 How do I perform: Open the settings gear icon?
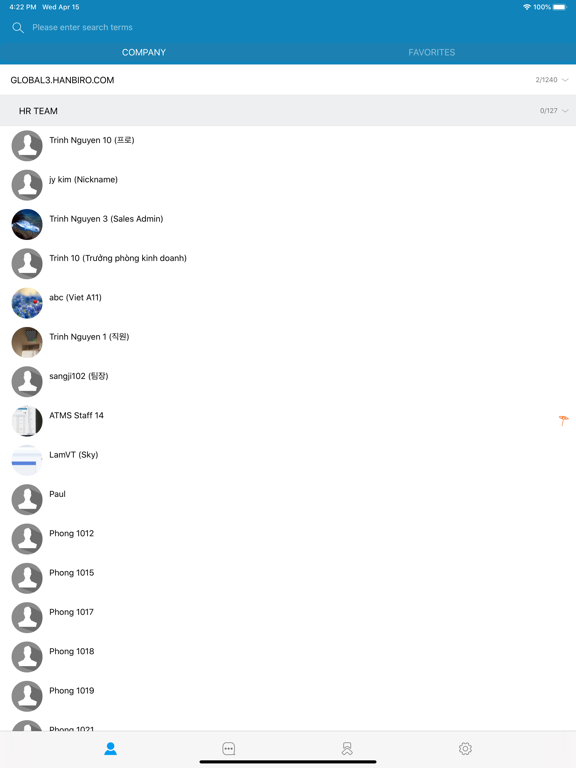[465, 748]
